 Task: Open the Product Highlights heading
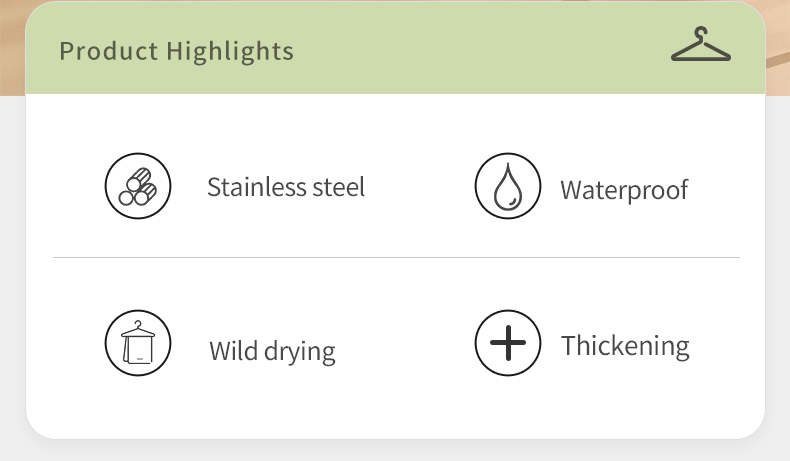tap(176, 51)
